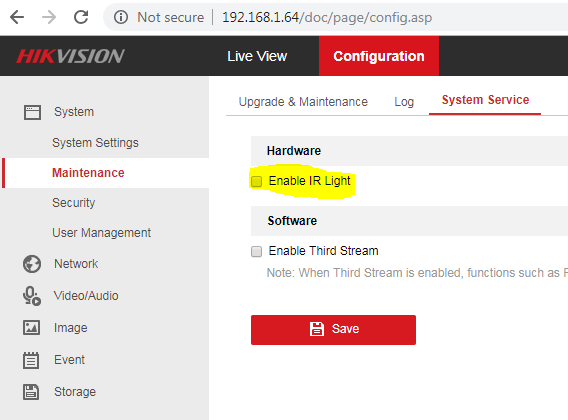
Task: Open System Settings in the sidebar
Action: pos(95,143)
